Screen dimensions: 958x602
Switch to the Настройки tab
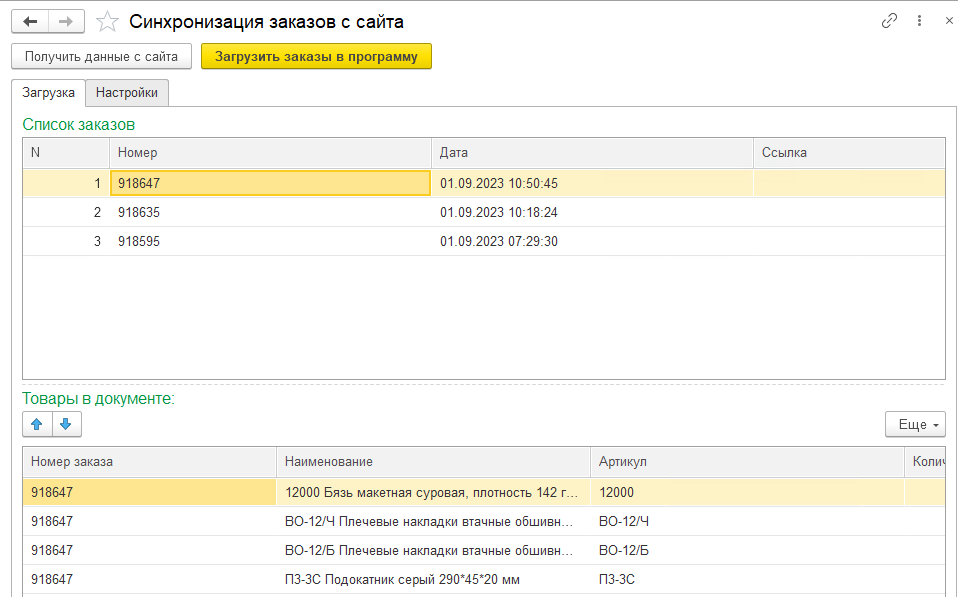[127, 92]
